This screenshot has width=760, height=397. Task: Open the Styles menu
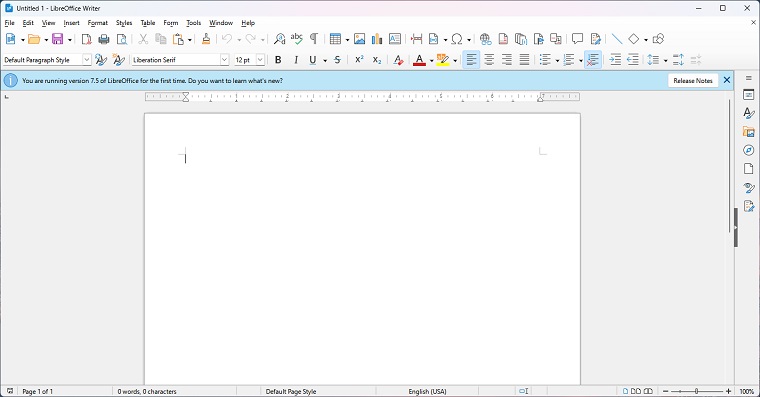click(124, 23)
